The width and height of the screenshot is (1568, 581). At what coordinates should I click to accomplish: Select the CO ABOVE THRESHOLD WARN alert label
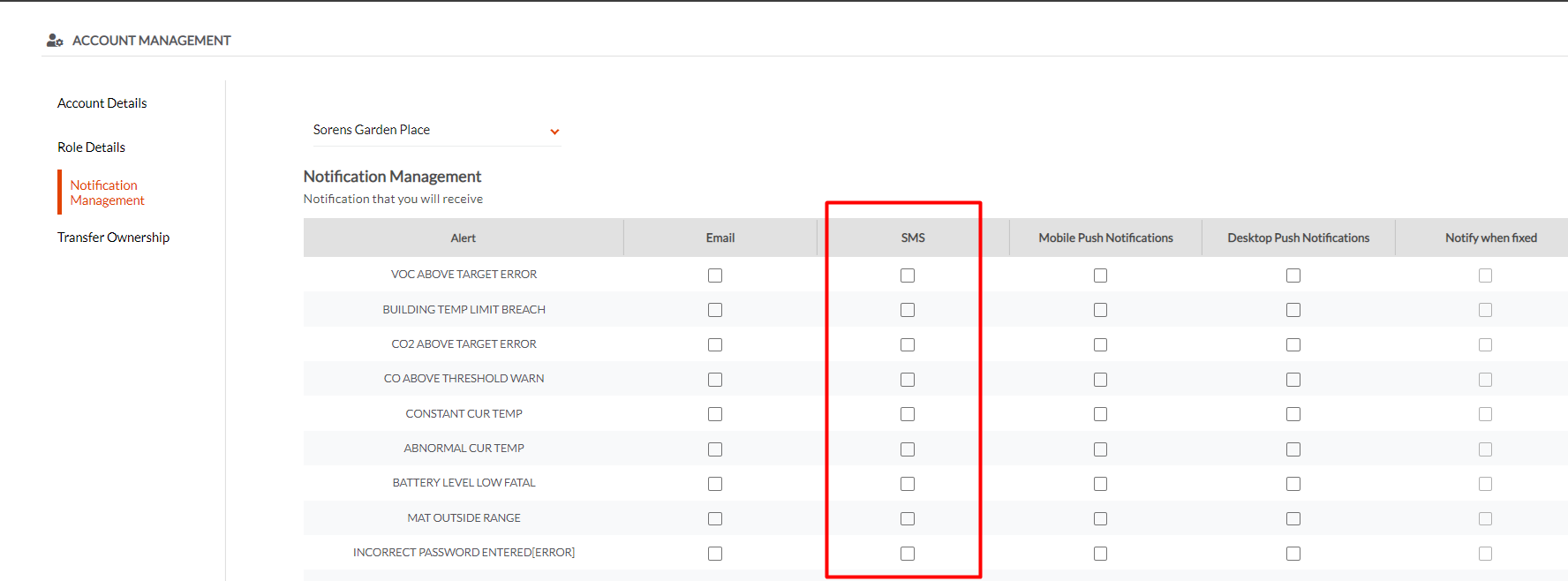click(x=464, y=379)
